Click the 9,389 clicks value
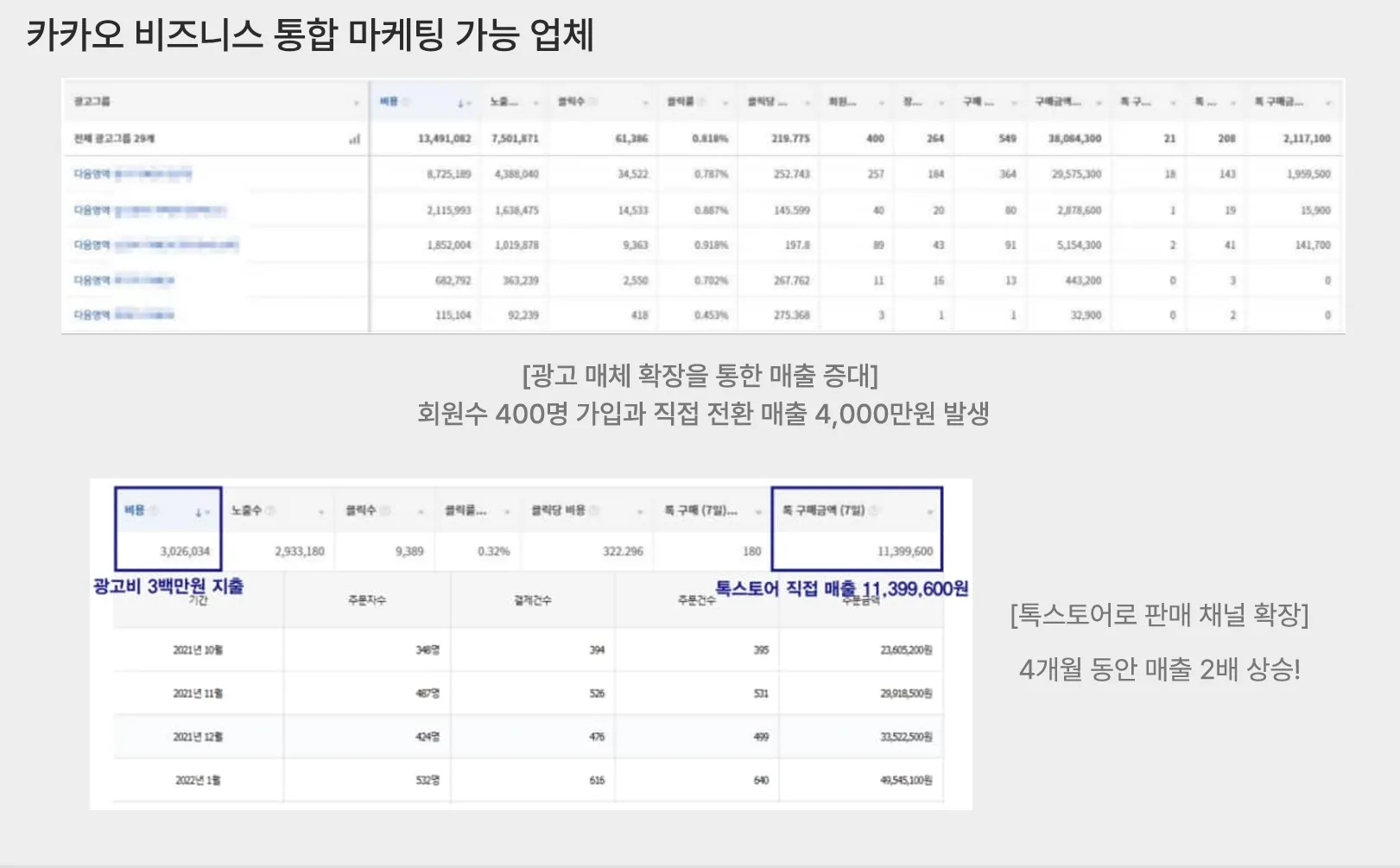 click(409, 551)
